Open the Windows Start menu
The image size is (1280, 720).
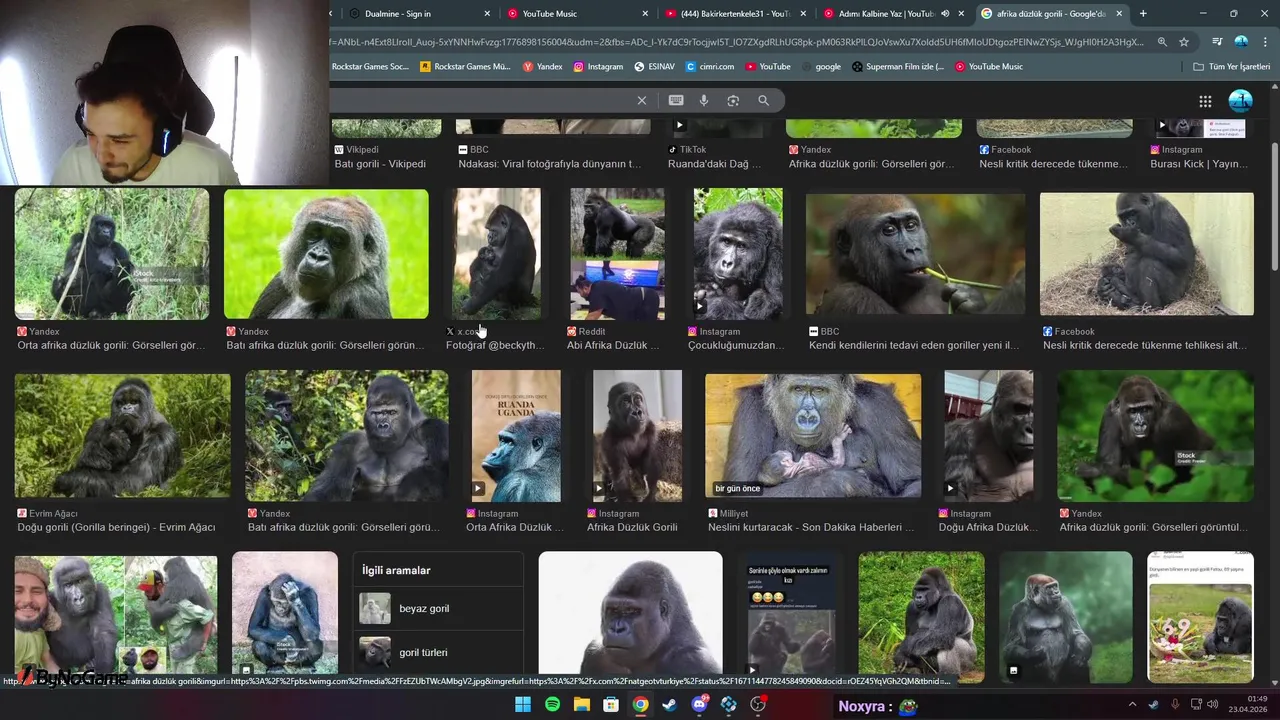[523, 705]
